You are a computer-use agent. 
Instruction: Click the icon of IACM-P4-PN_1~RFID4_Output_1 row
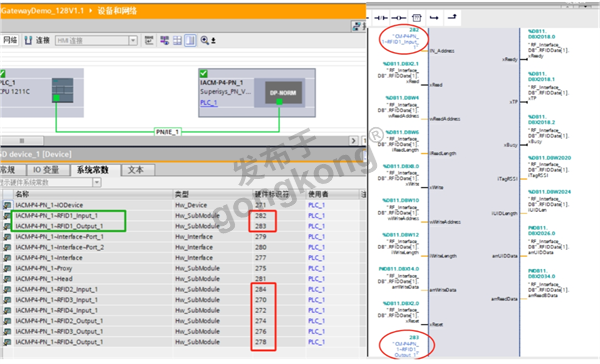[x=7, y=342]
